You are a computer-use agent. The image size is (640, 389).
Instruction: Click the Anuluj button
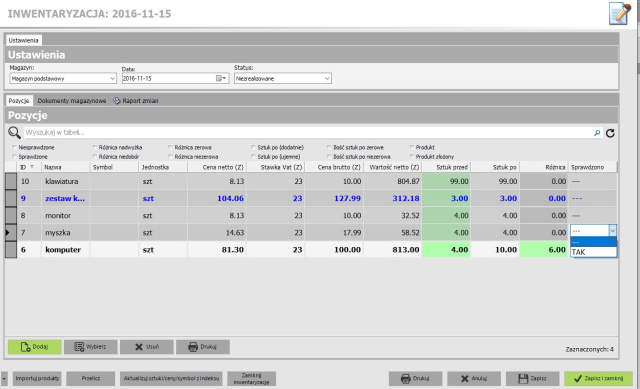click(x=474, y=378)
